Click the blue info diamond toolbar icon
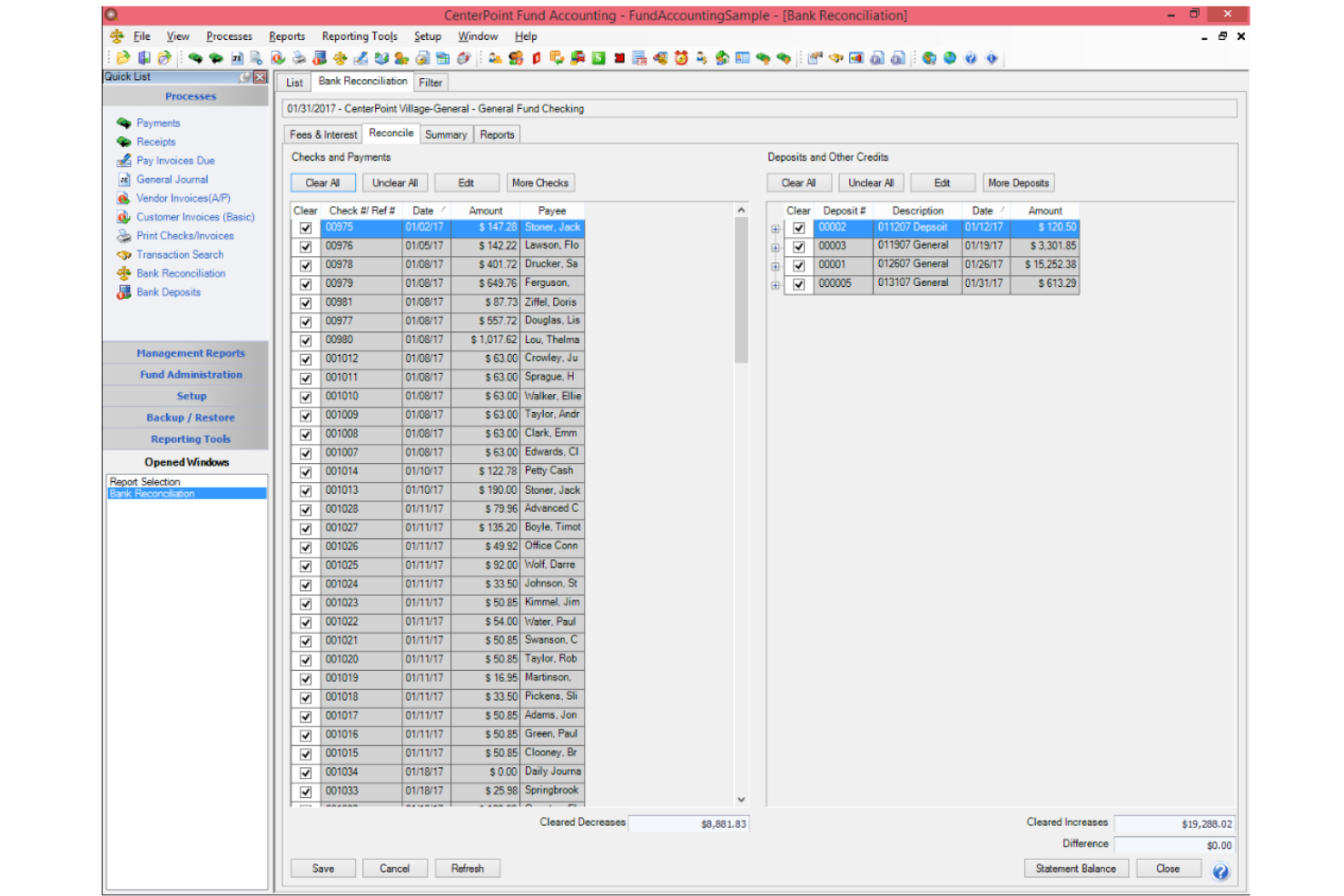The height and width of the screenshot is (896, 1344). [992, 58]
